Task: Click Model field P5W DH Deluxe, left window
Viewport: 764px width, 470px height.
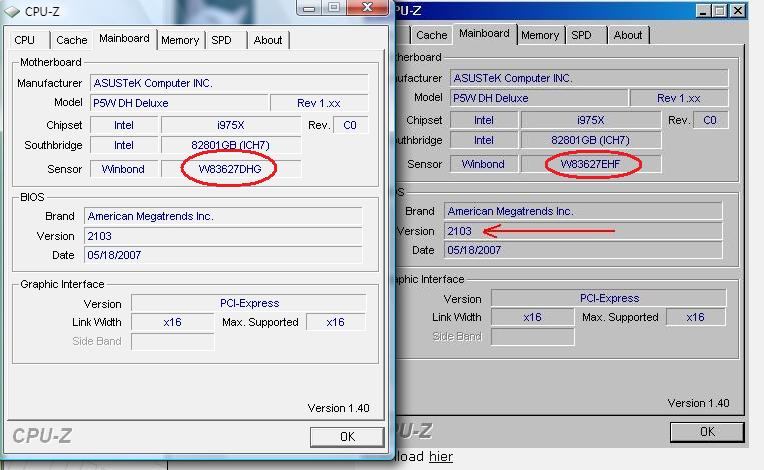Action: click(x=179, y=103)
